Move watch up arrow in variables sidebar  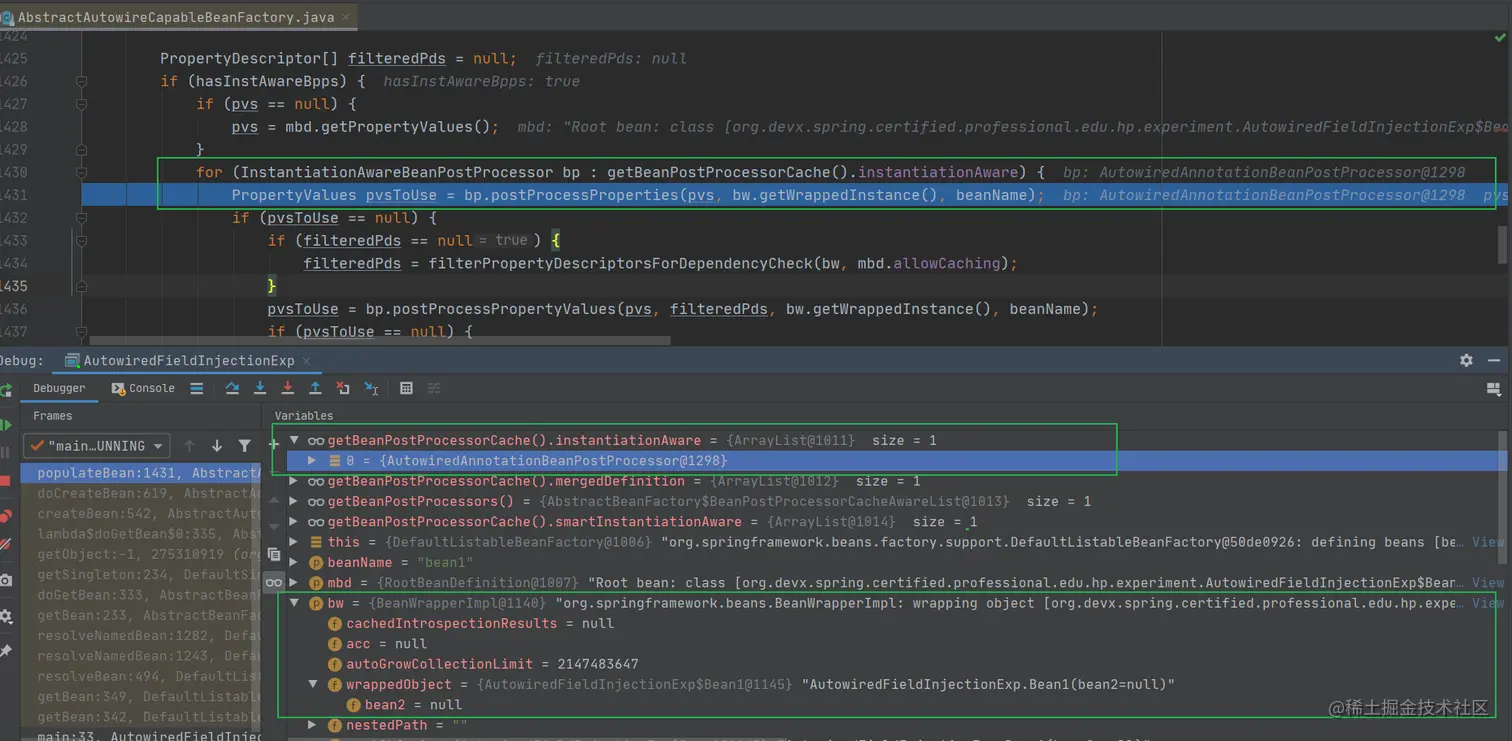(274, 499)
